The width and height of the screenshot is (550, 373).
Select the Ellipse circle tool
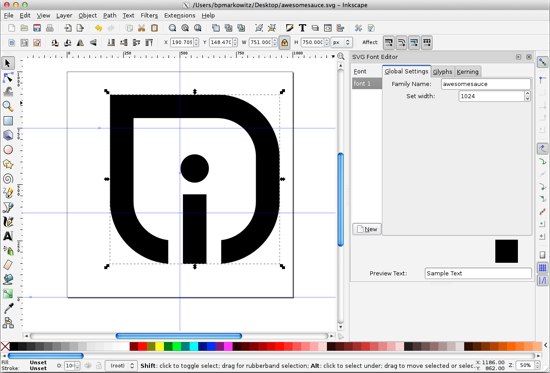tap(8, 149)
